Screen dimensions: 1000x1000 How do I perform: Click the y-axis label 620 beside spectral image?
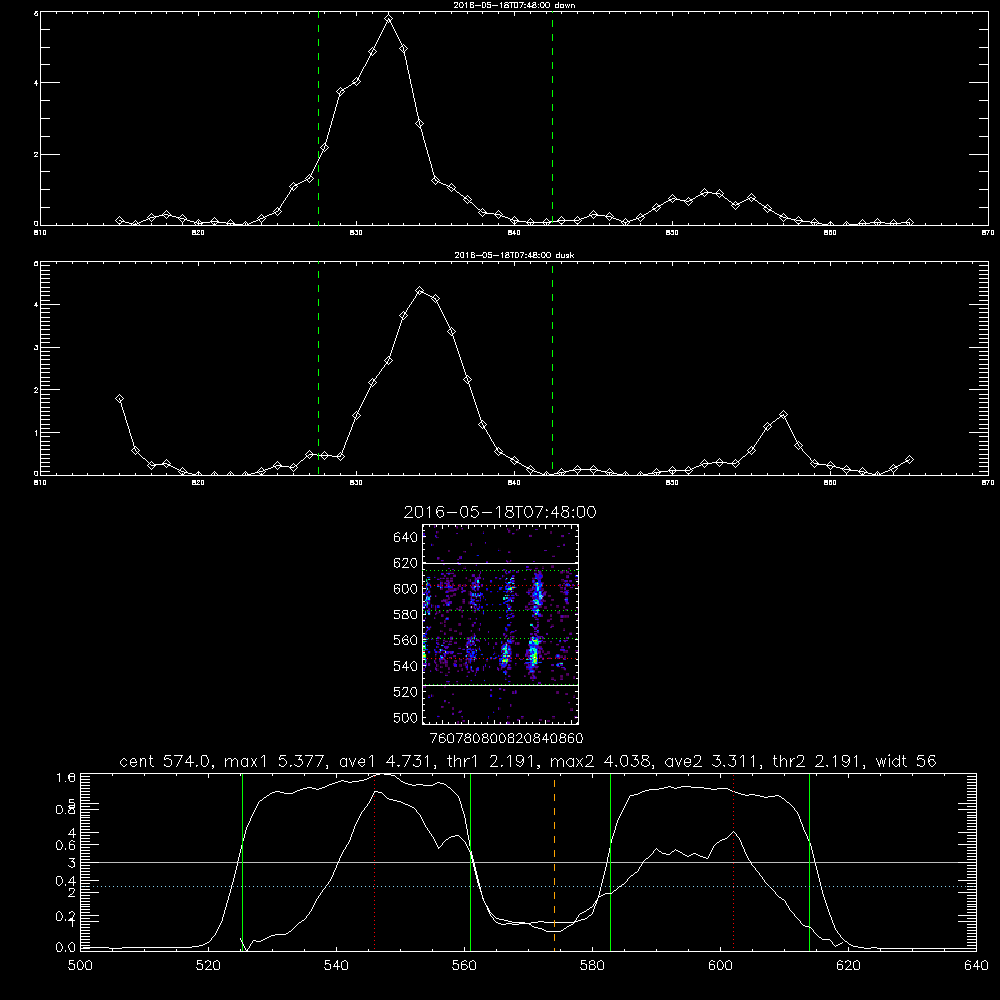(405, 563)
